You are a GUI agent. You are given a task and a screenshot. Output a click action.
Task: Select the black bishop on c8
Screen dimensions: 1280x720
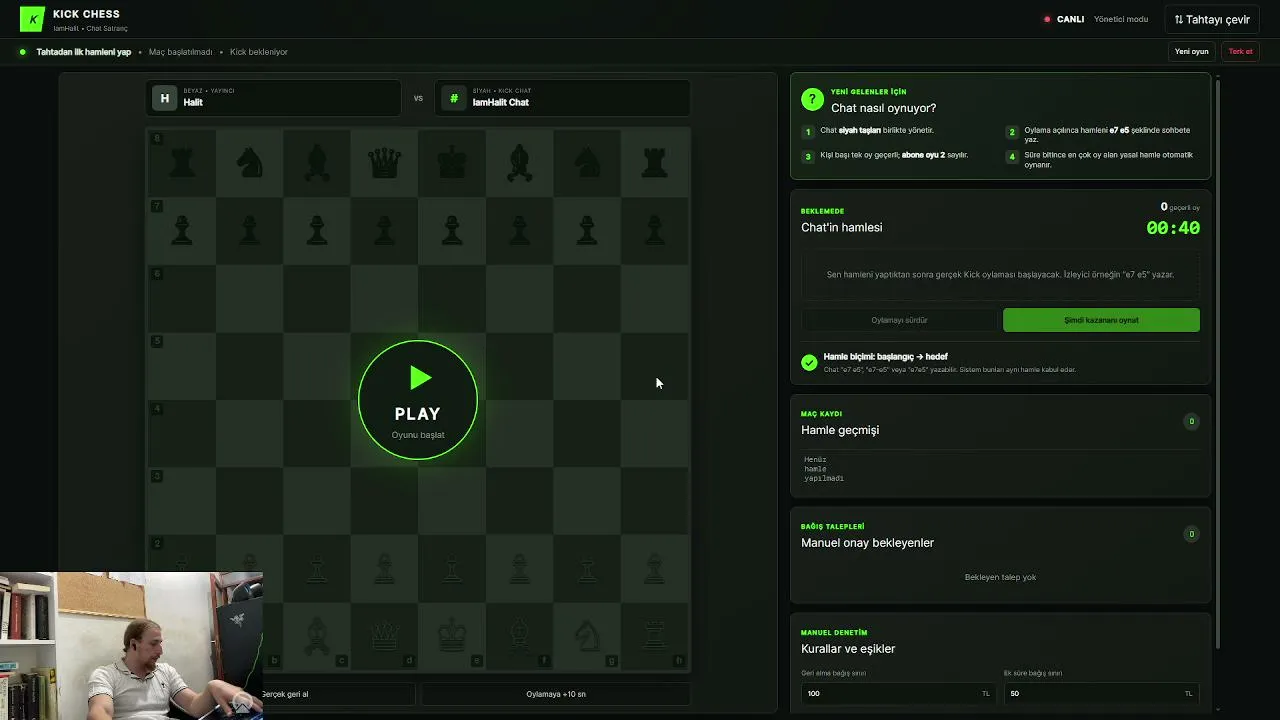(x=317, y=162)
